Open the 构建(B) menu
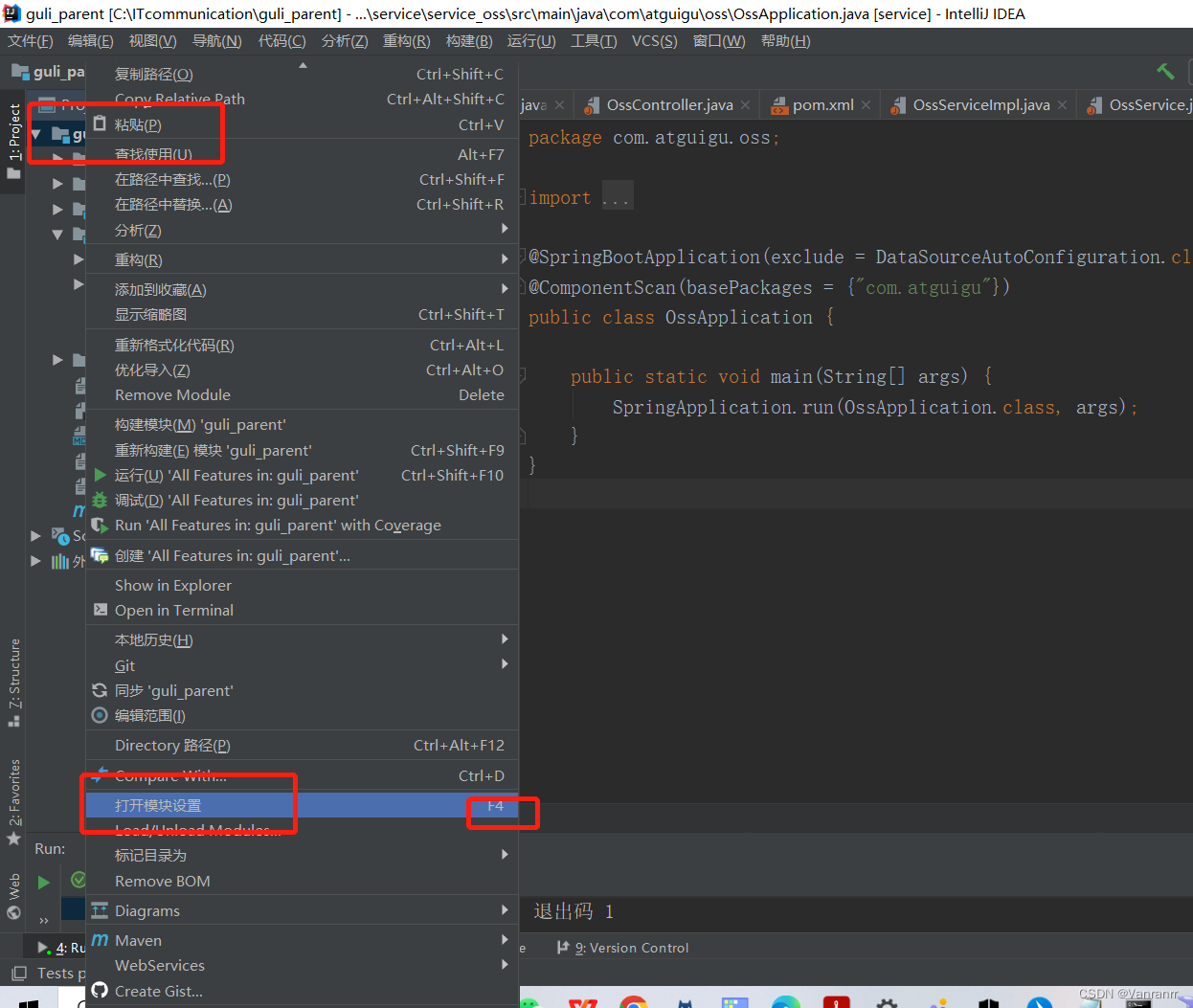The height and width of the screenshot is (1008, 1193). tap(469, 40)
